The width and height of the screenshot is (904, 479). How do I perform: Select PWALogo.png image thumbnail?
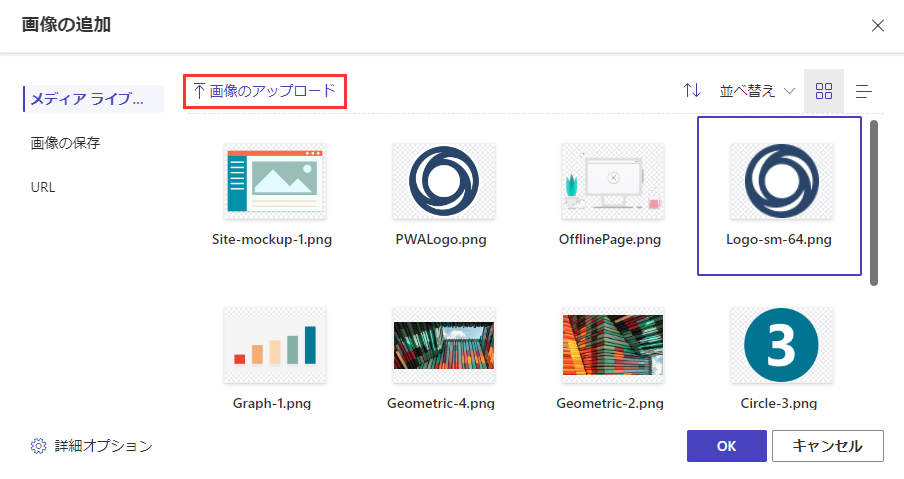coord(444,181)
